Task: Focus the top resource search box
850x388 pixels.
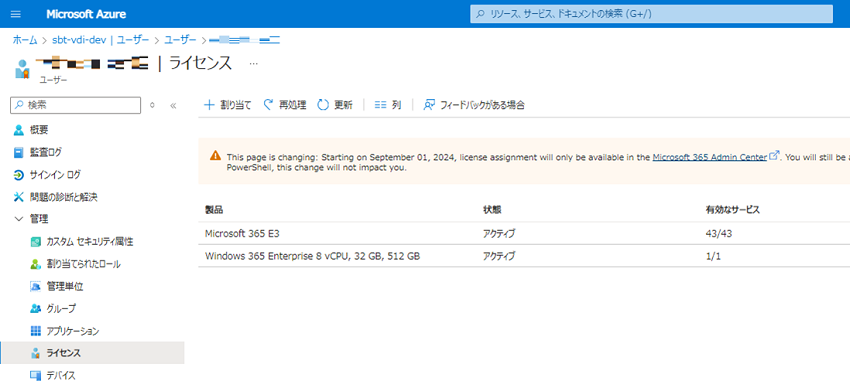Action: click(651, 14)
